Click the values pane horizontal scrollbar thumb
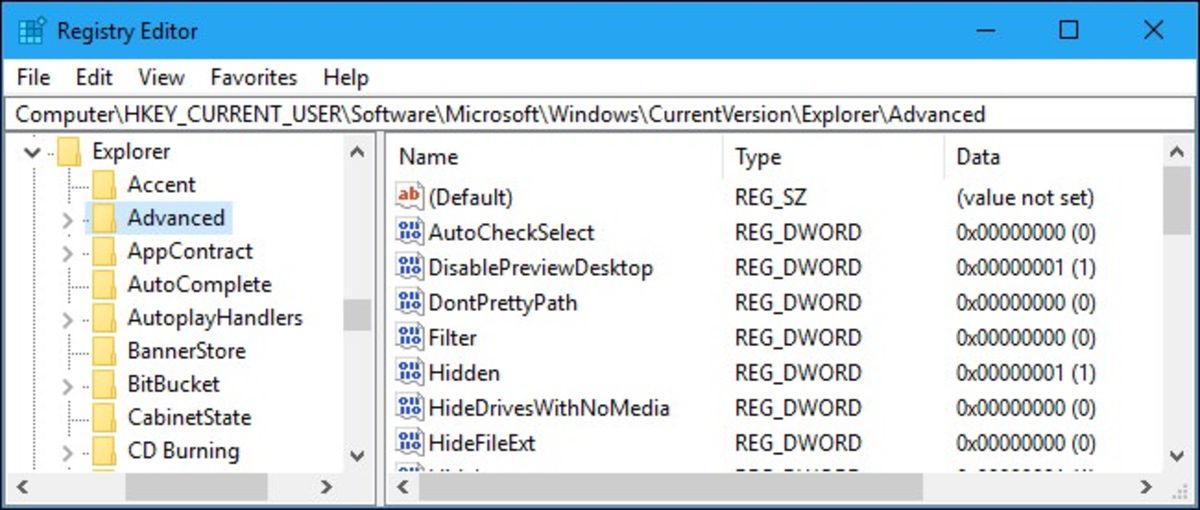Viewport: 1200px width, 510px height. (670, 487)
